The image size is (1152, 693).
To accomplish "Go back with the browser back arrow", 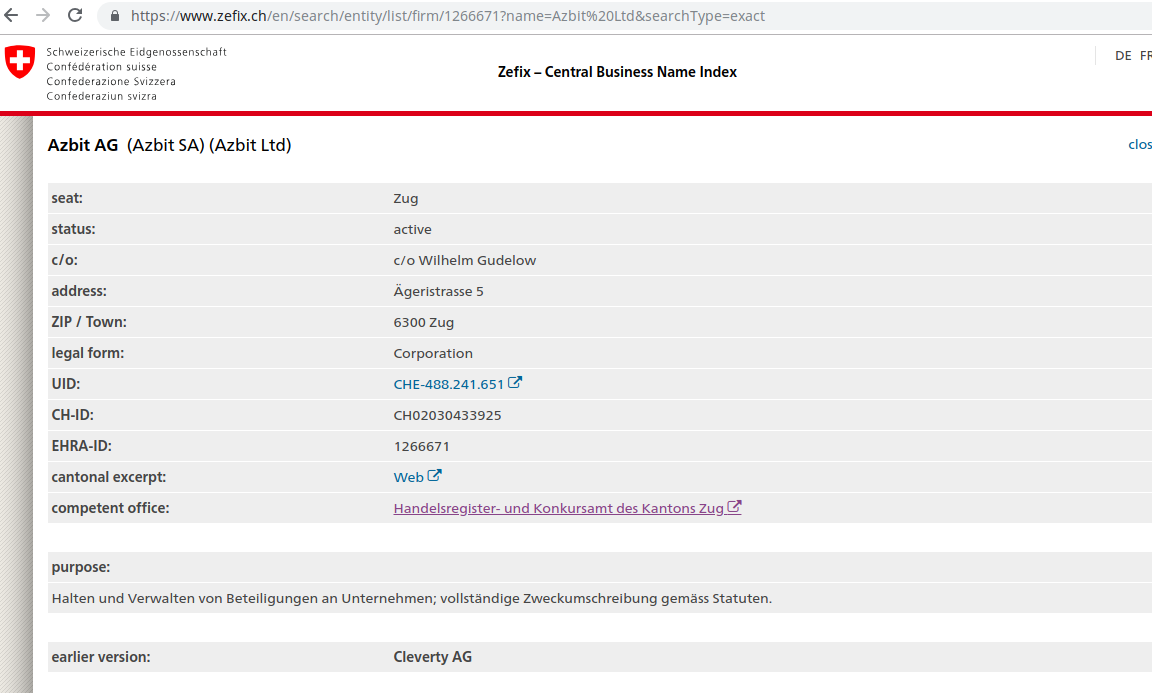I will coord(11,15).
